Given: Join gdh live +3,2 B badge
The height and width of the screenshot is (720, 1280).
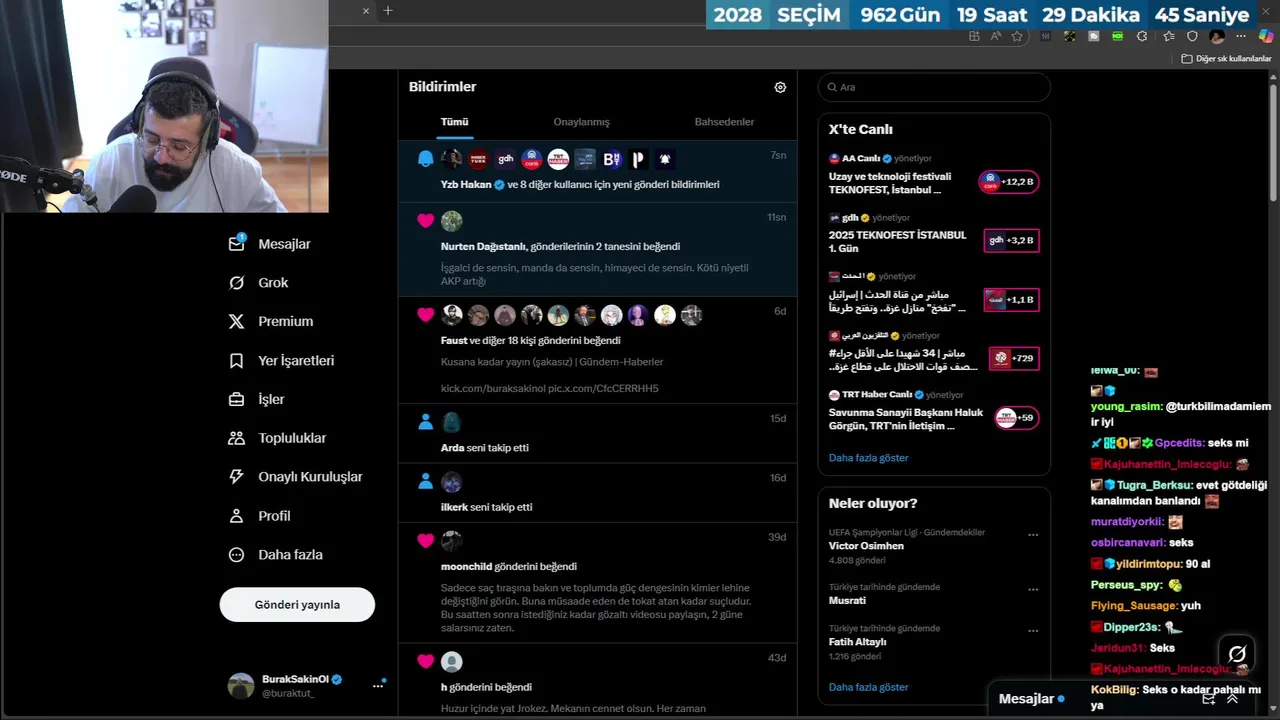Looking at the screenshot, I should pyautogui.click(x=1011, y=241).
